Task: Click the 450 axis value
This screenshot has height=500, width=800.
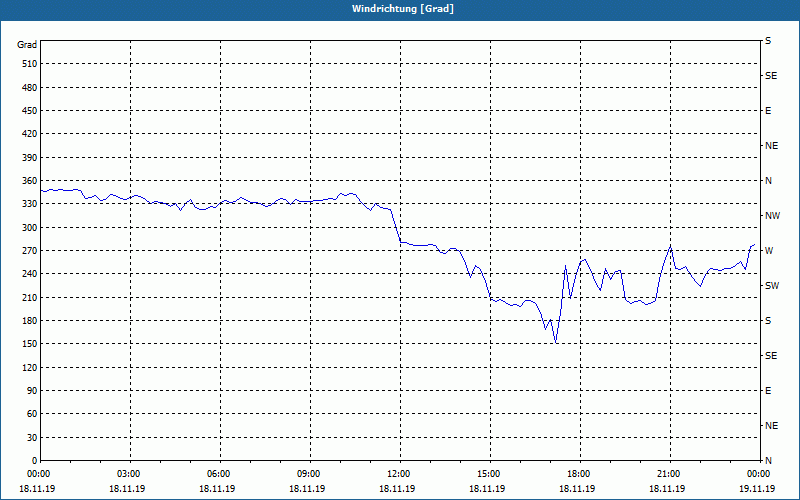Action: (x=30, y=111)
